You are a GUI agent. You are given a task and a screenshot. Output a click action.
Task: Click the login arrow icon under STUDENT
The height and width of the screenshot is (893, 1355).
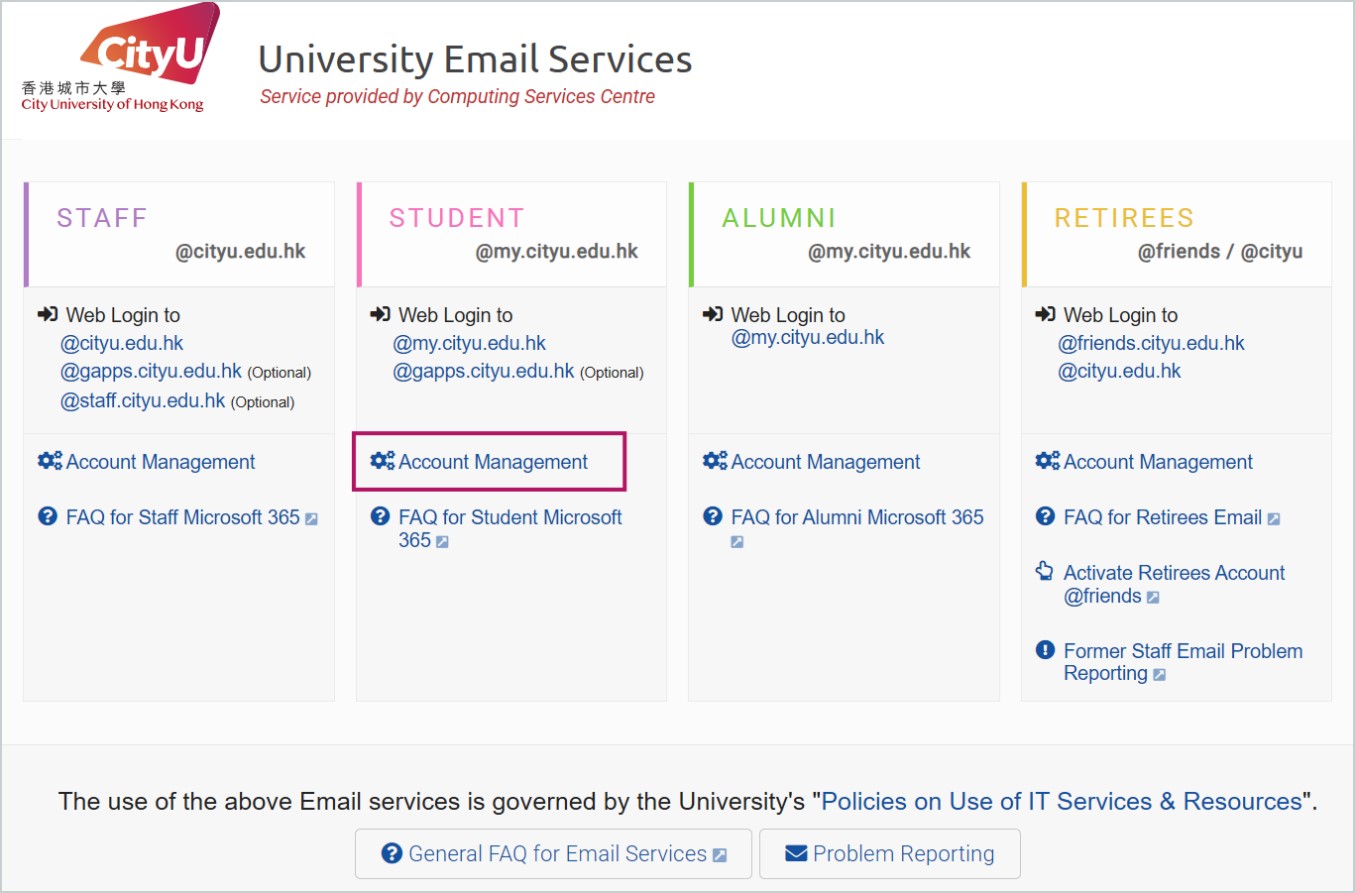[x=380, y=315]
